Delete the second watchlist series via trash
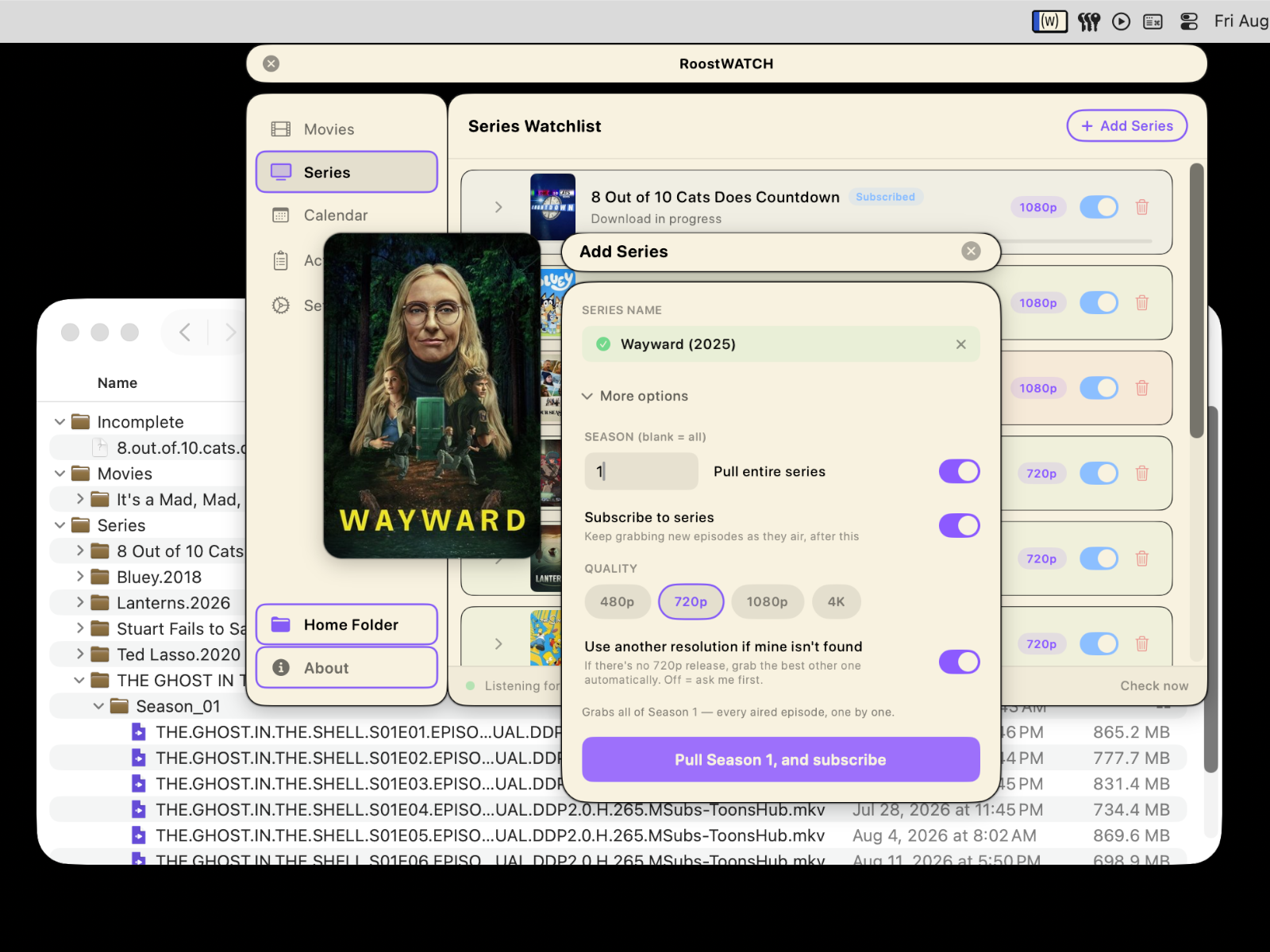The width and height of the screenshot is (1270, 952). click(x=1142, y=302)
